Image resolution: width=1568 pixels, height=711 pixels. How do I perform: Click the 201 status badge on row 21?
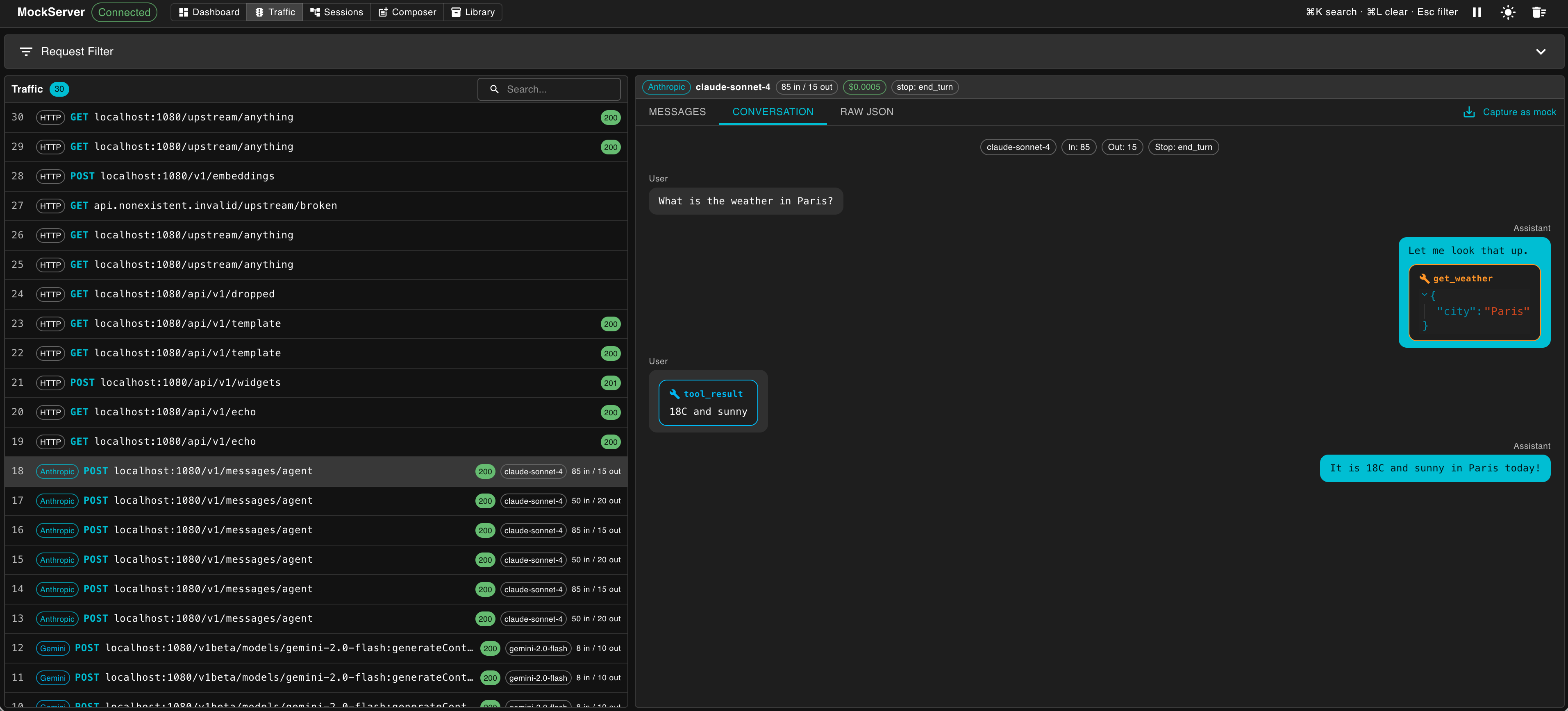point(611,383)
